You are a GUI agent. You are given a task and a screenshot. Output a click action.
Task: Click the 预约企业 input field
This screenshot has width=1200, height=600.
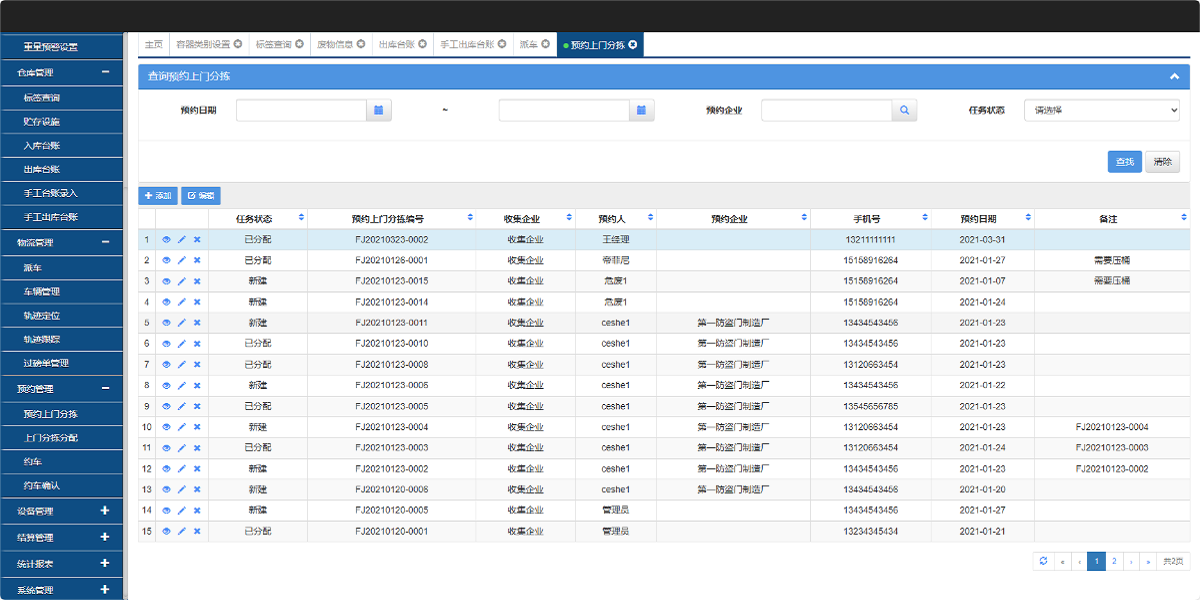tap(826, 110)
